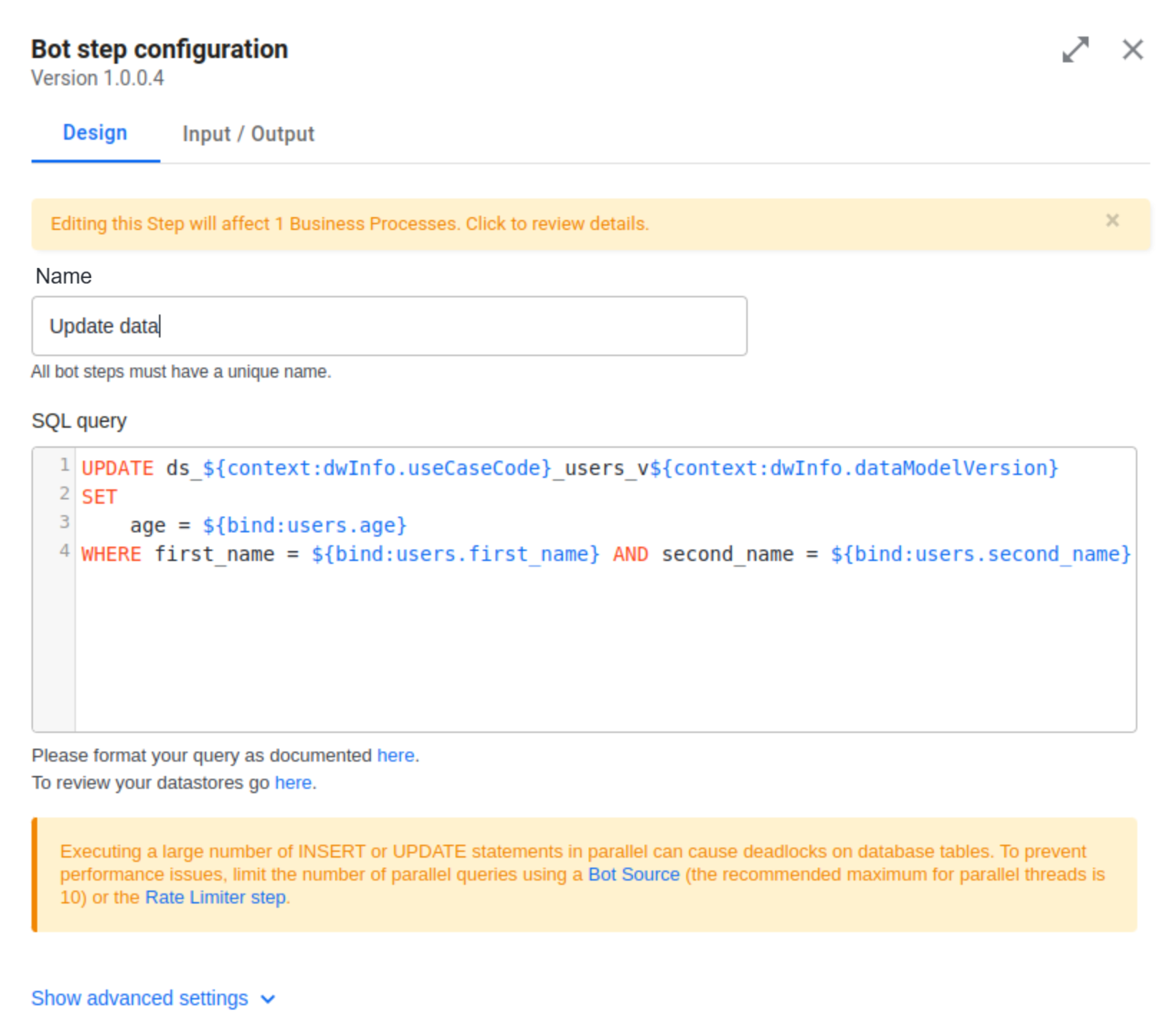Click the UPDATE keyword on line 1
Image resolution: width=1176 pixels, height=1031 pixels.
coord(117,468)
